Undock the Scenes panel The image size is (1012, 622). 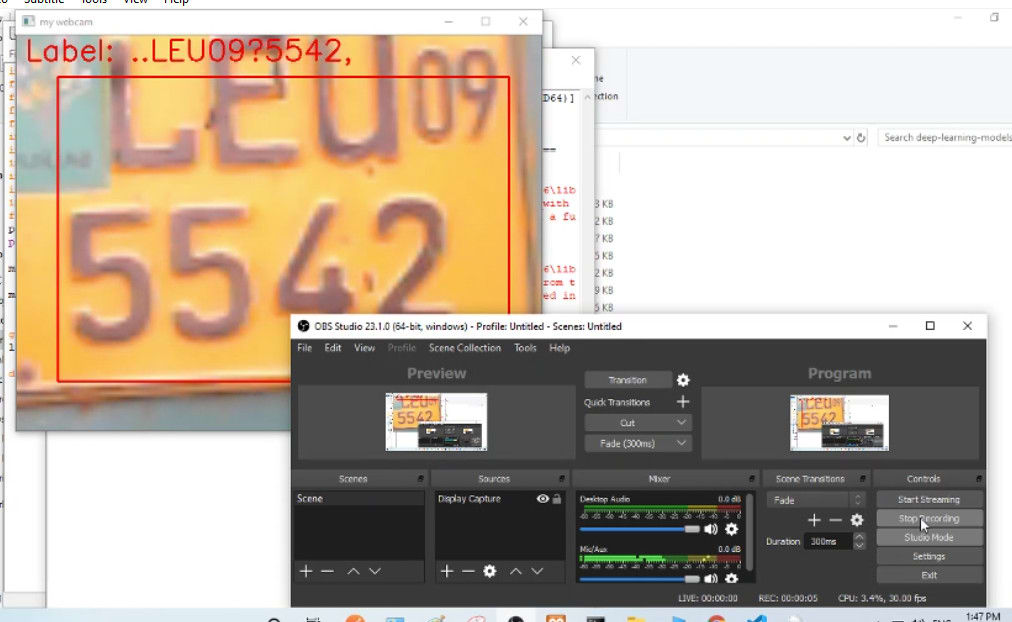pos(420,479)
